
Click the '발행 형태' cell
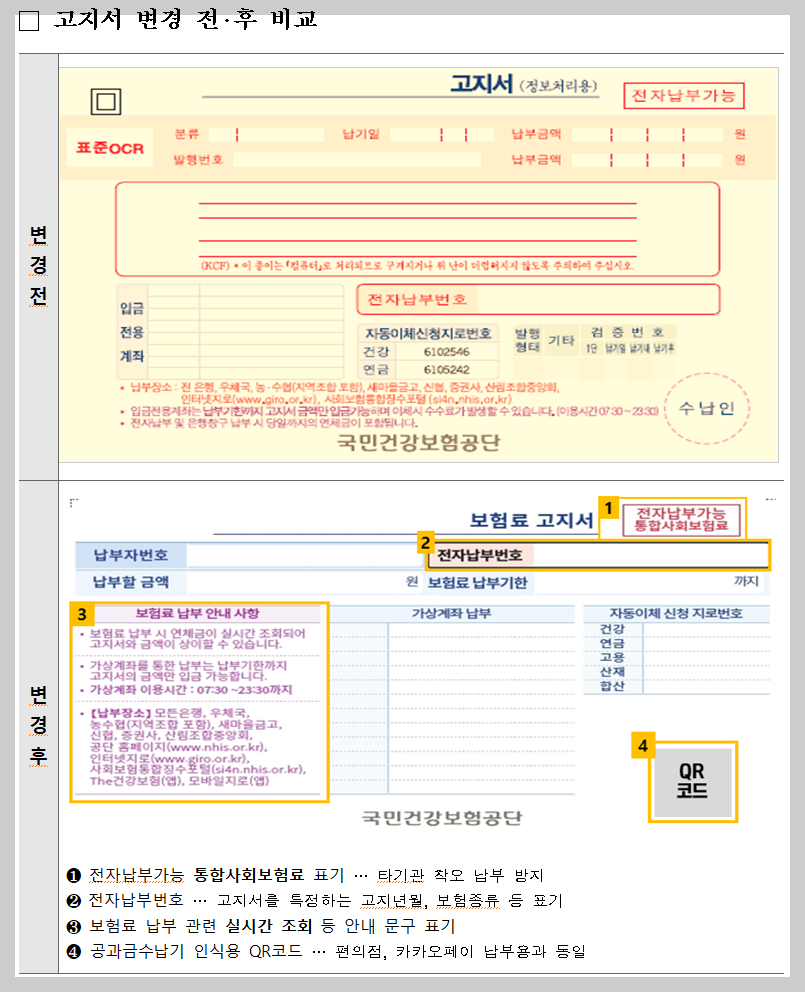point(528,340)
